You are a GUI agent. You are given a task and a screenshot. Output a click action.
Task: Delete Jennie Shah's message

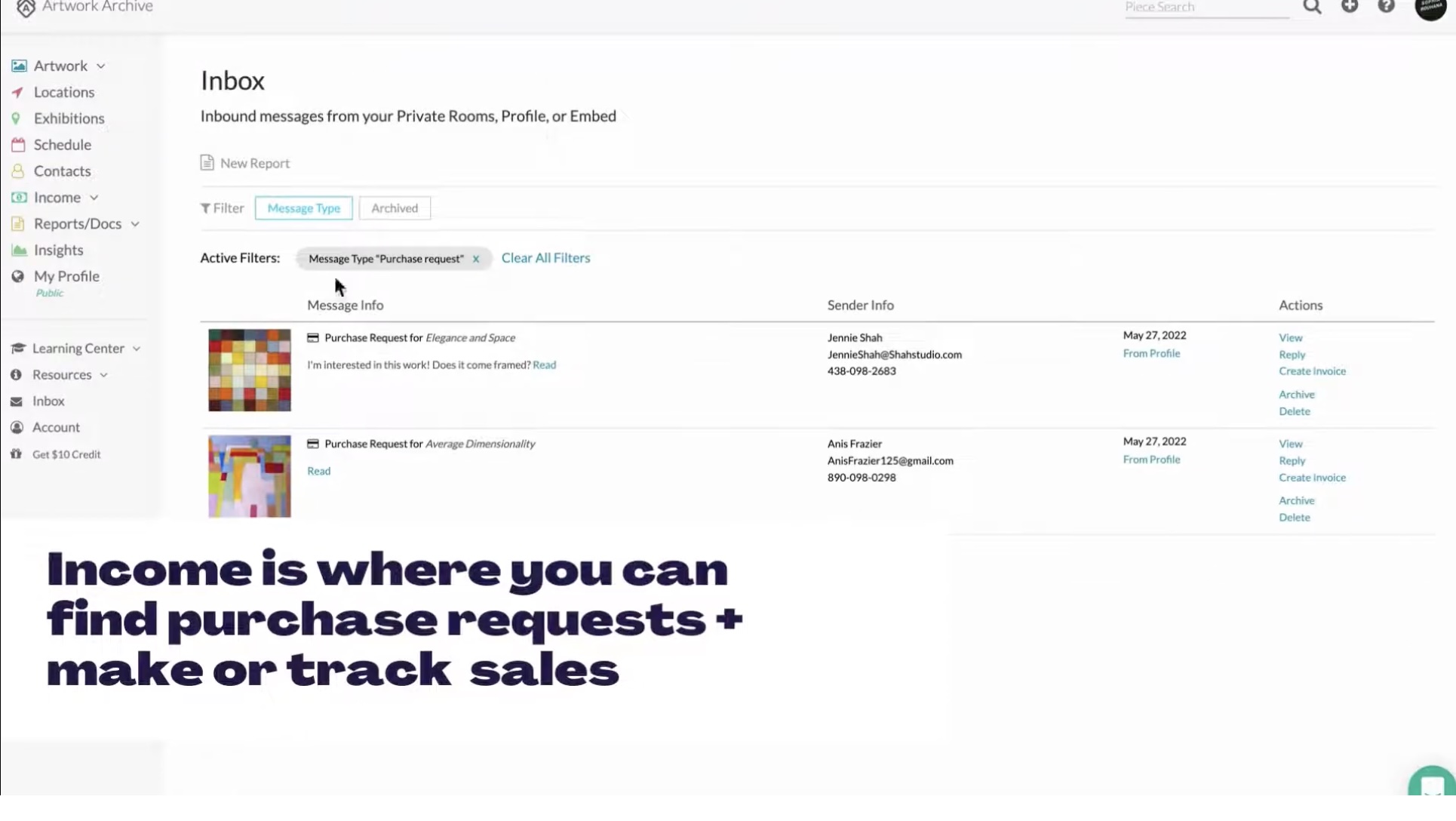[1295, 412]
